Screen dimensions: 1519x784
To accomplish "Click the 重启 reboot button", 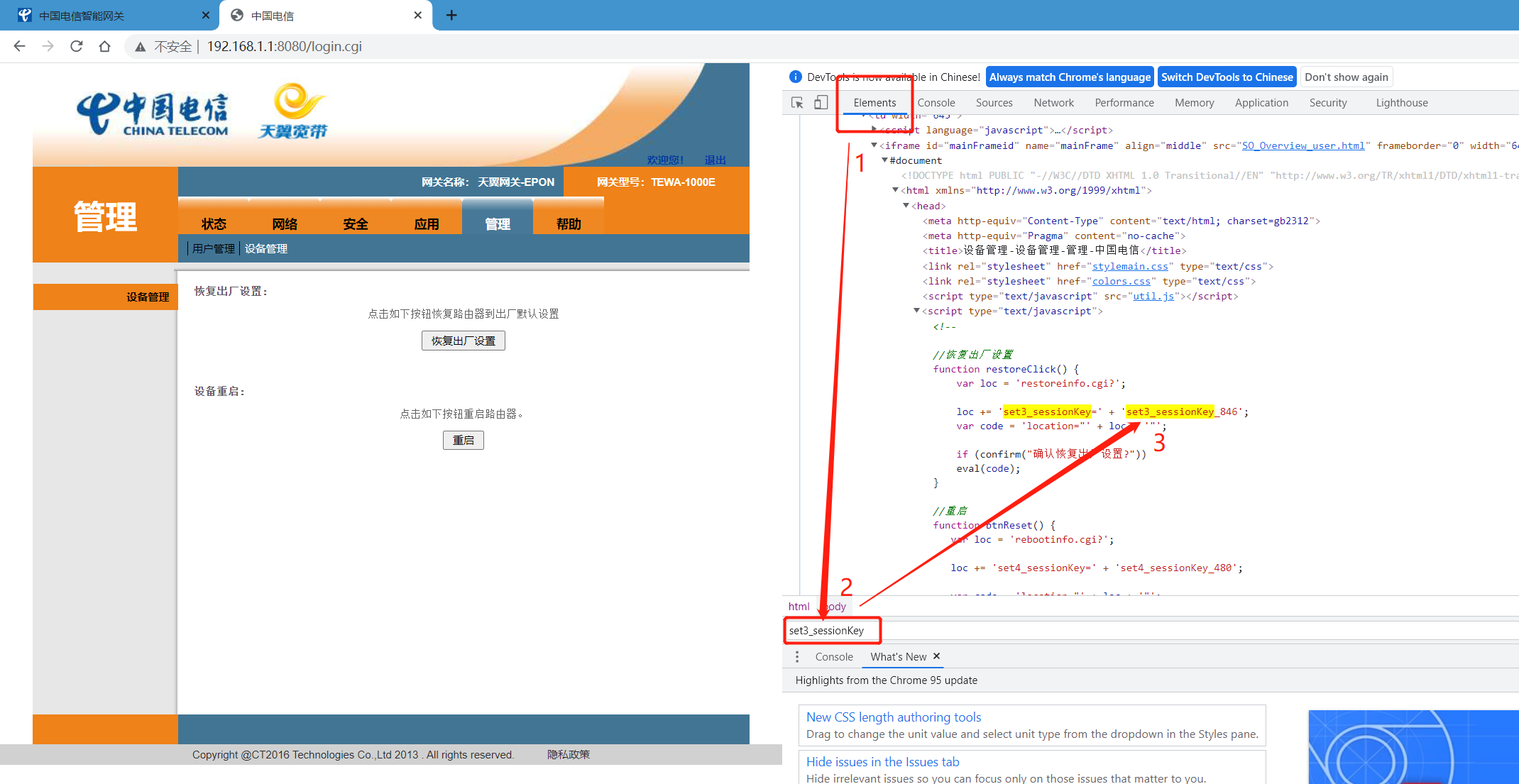I will [463, 441].
